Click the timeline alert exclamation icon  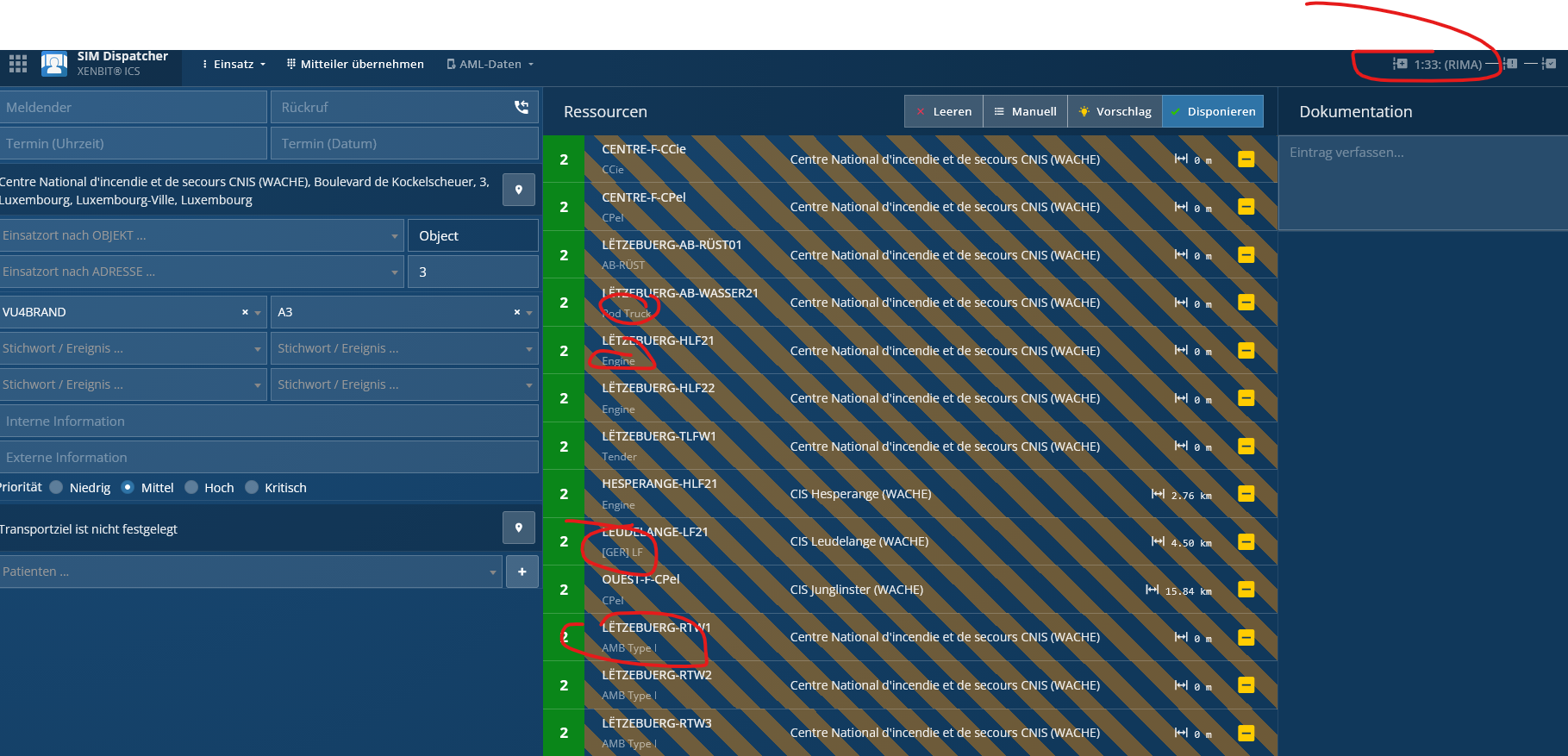(1511, 64)
